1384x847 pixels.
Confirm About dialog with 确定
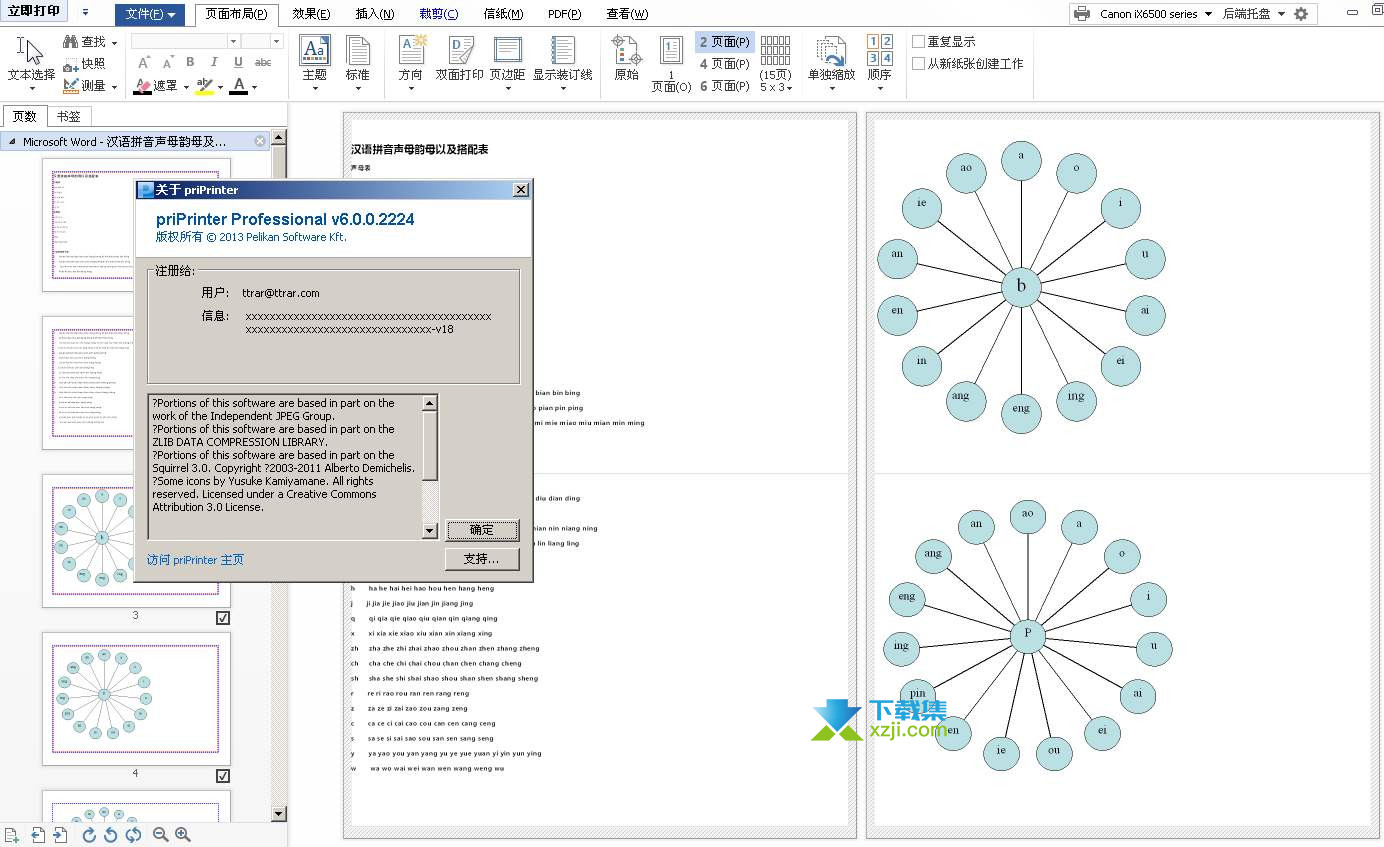click(482, 530)
